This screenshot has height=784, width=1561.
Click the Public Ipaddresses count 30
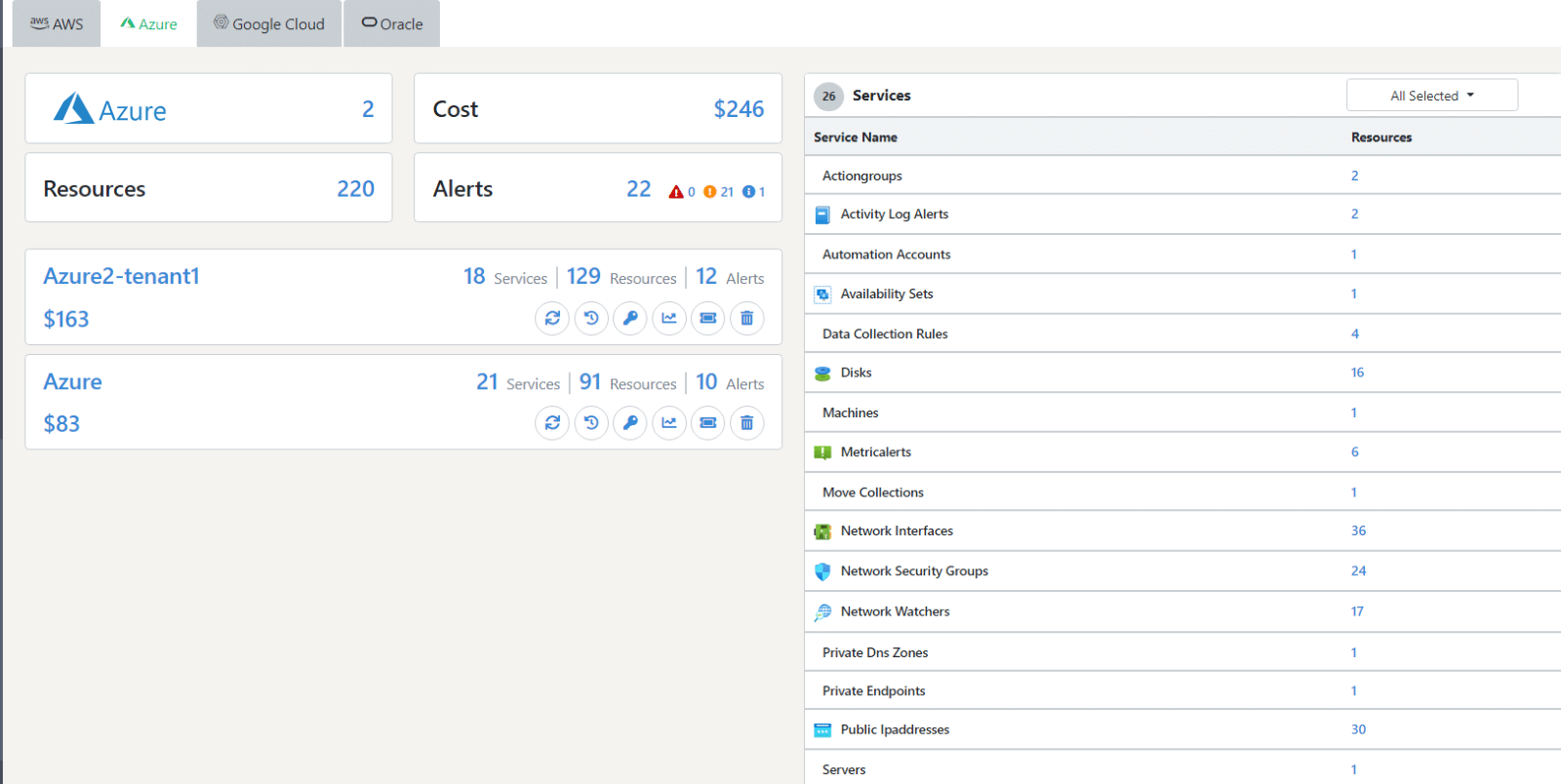point(1358,729)
